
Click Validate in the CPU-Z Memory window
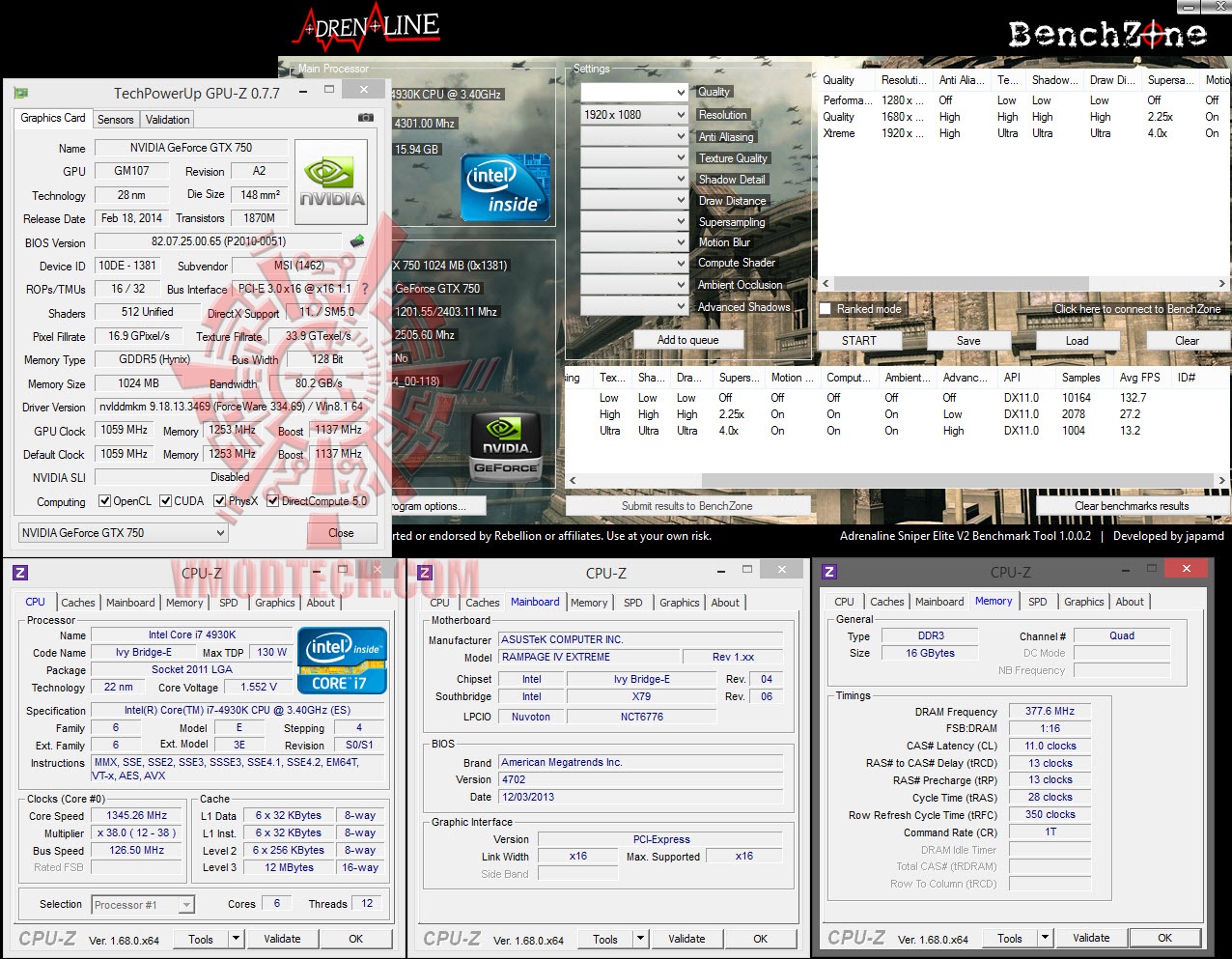click(x=1091, y=938)
